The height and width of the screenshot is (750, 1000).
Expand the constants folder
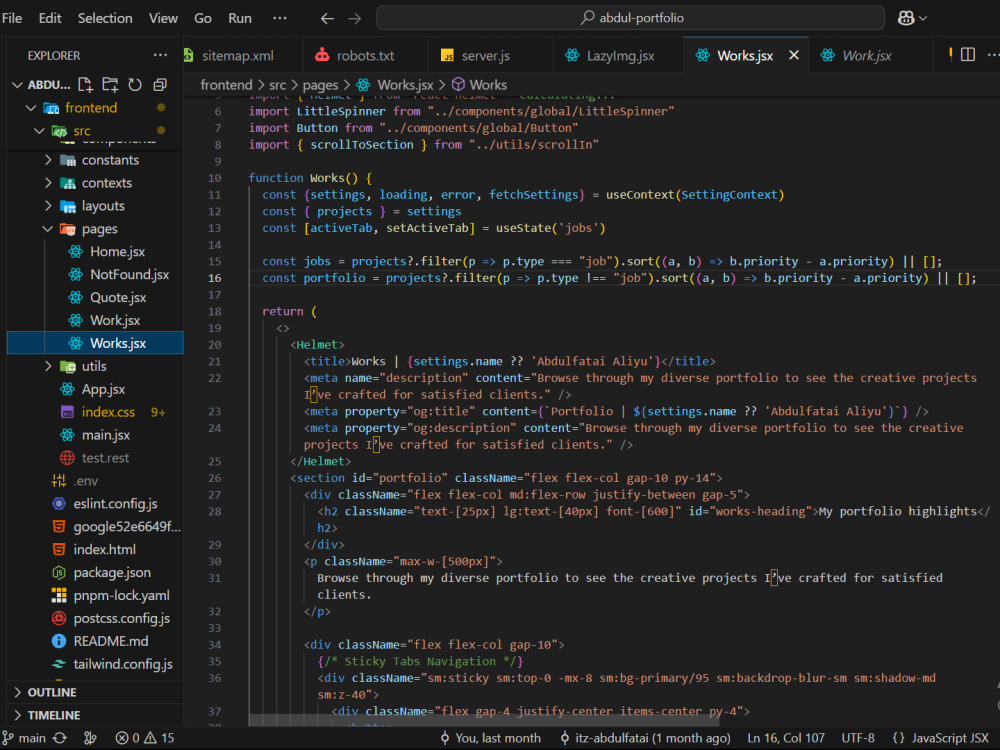coord(48,159)
